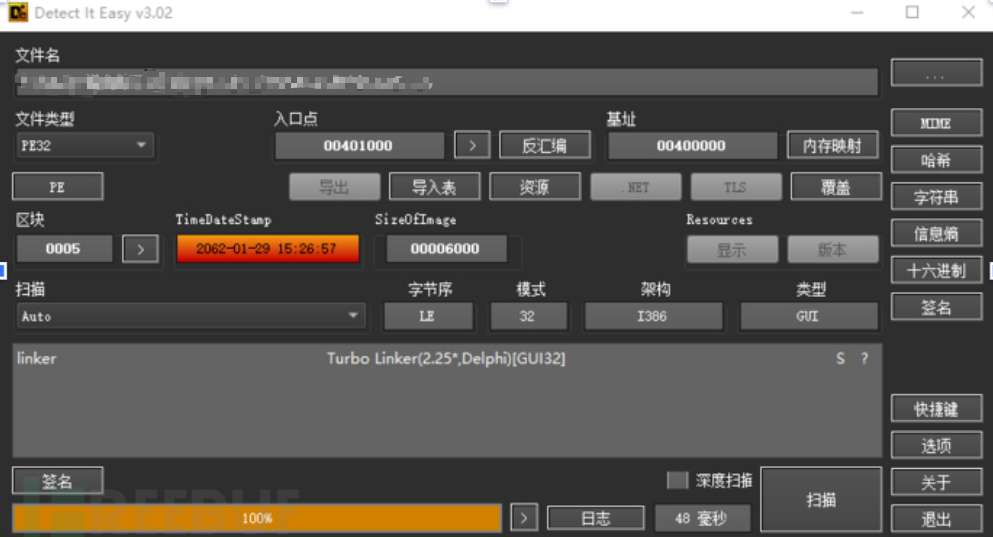Click the file name path field
Screen dimensions: 993x537
pyautogui.click(x=446, y=82)
